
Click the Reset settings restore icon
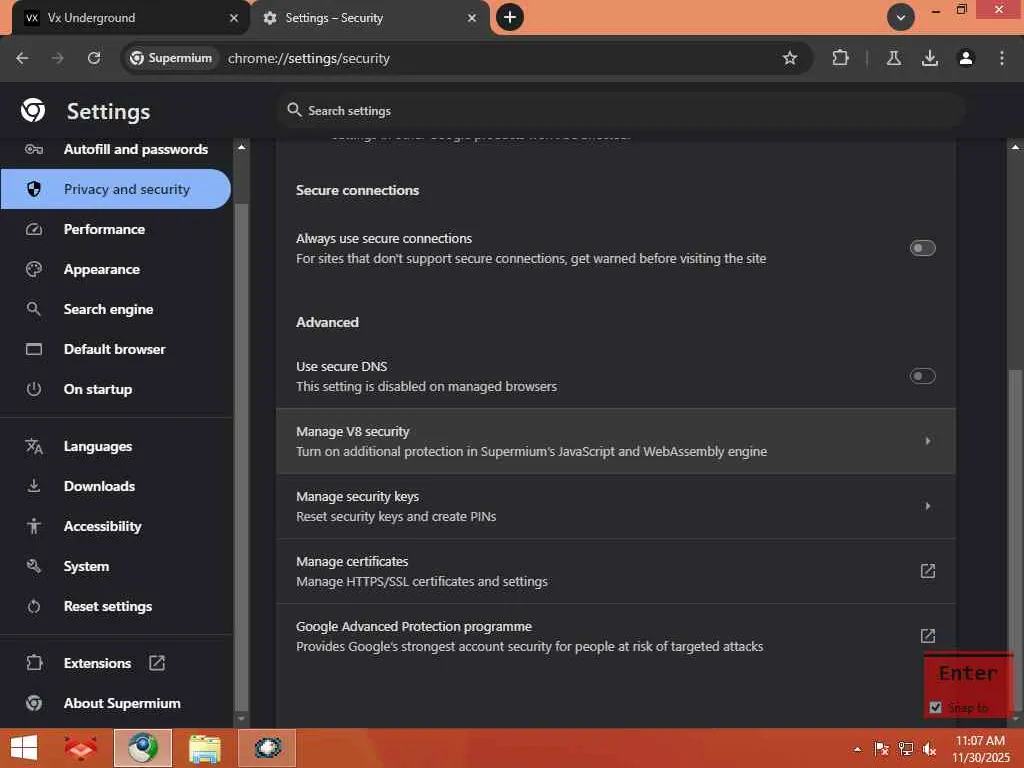coord(34,606)
